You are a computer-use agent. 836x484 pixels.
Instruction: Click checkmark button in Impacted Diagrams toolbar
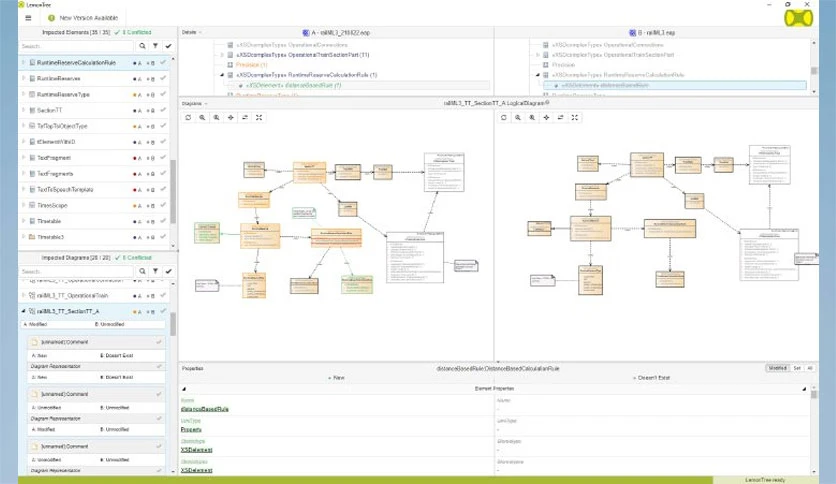pyautogui.click(x=168, y=271)
